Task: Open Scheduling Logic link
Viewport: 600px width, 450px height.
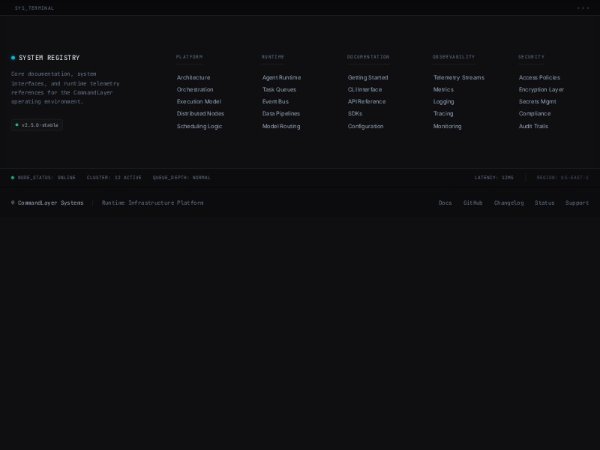Action: 199,126
